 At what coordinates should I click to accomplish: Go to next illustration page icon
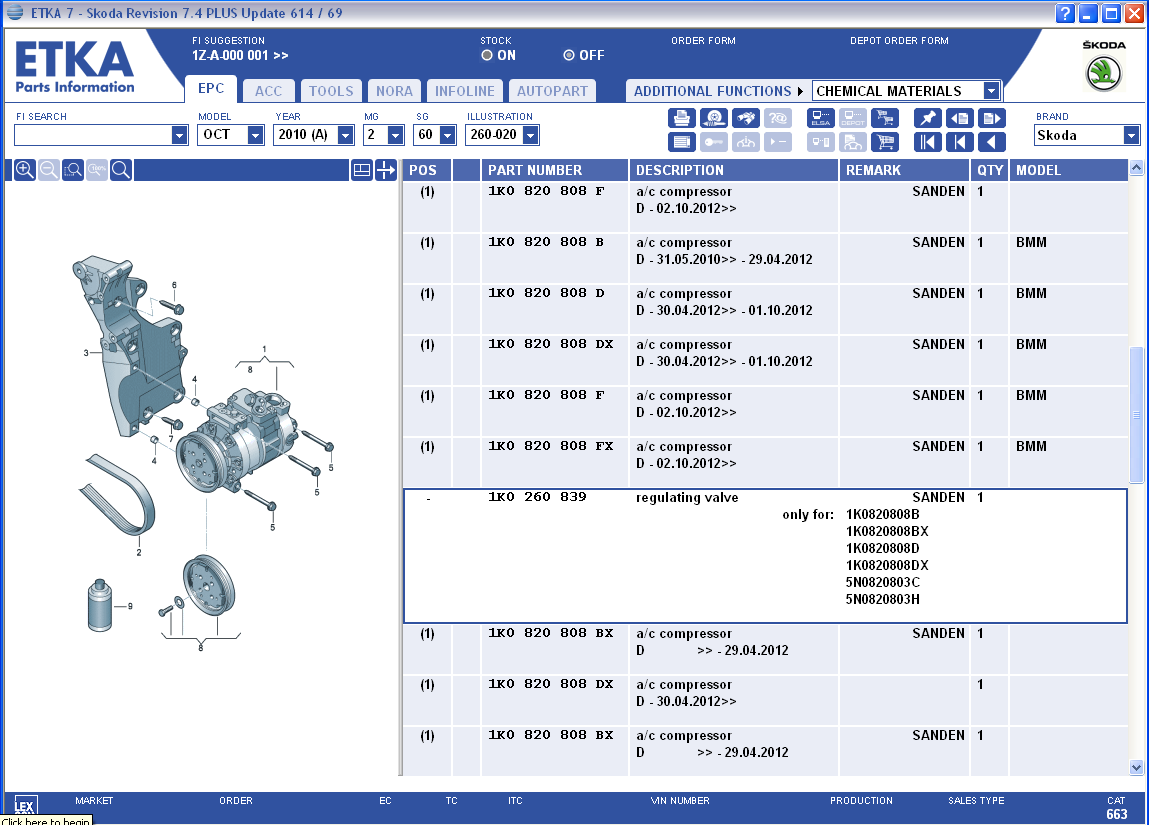click(992, 118)
